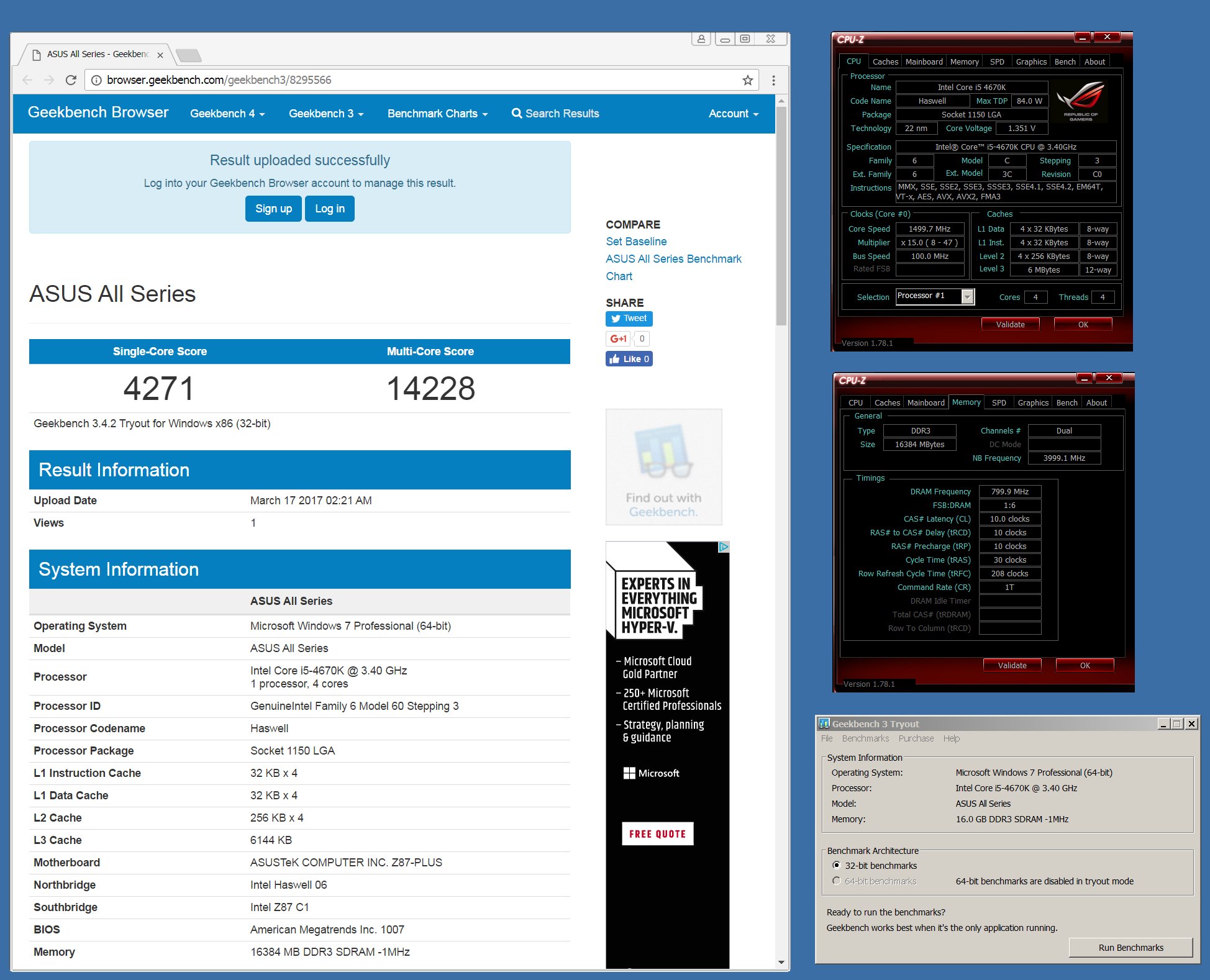View site information icon in address bar
The width and height of the screenshot is (1210, 980).
pos(96,80)
